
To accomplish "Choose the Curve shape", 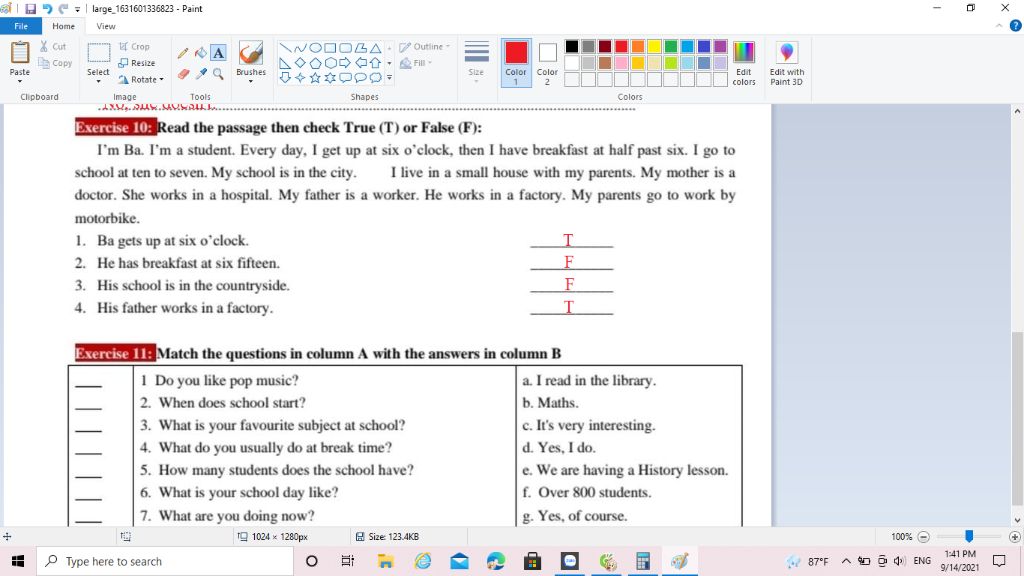I will point(300,48).
